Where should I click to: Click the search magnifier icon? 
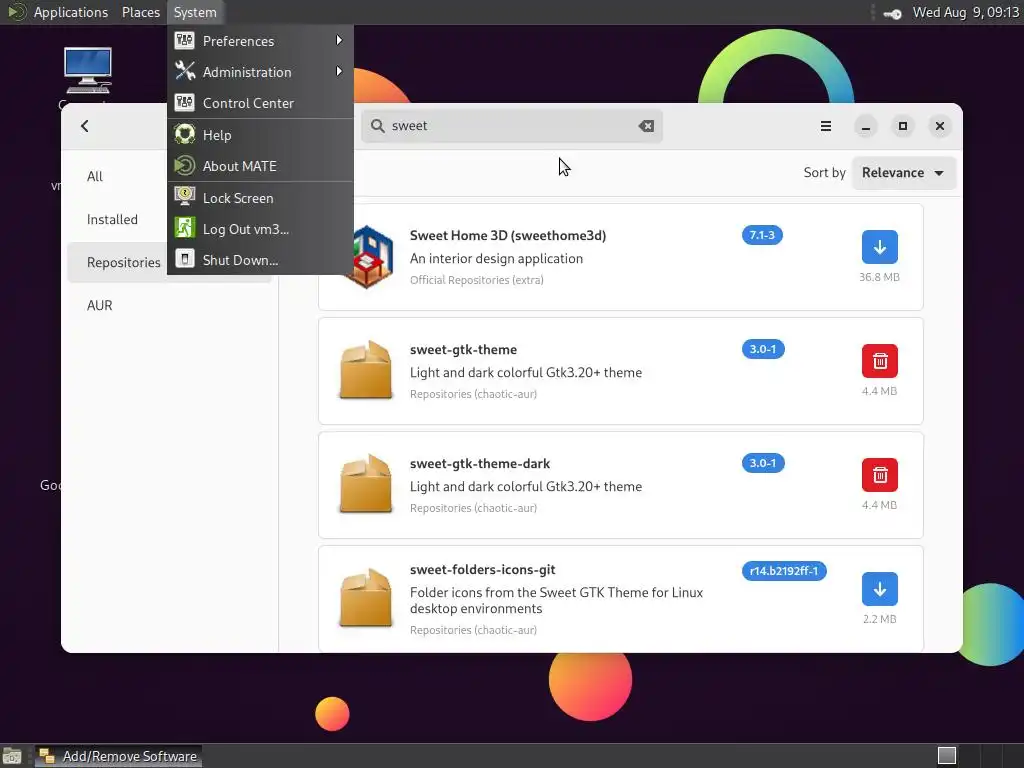377,125
